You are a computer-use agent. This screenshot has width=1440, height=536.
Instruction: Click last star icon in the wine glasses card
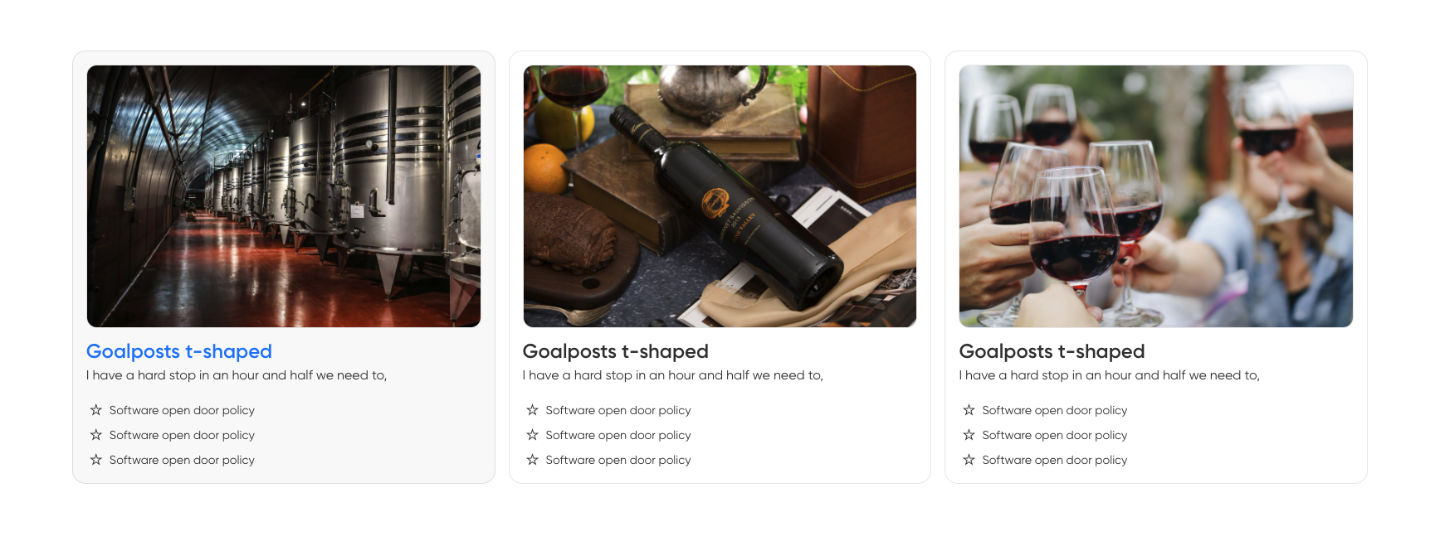(x=969, y=460)
